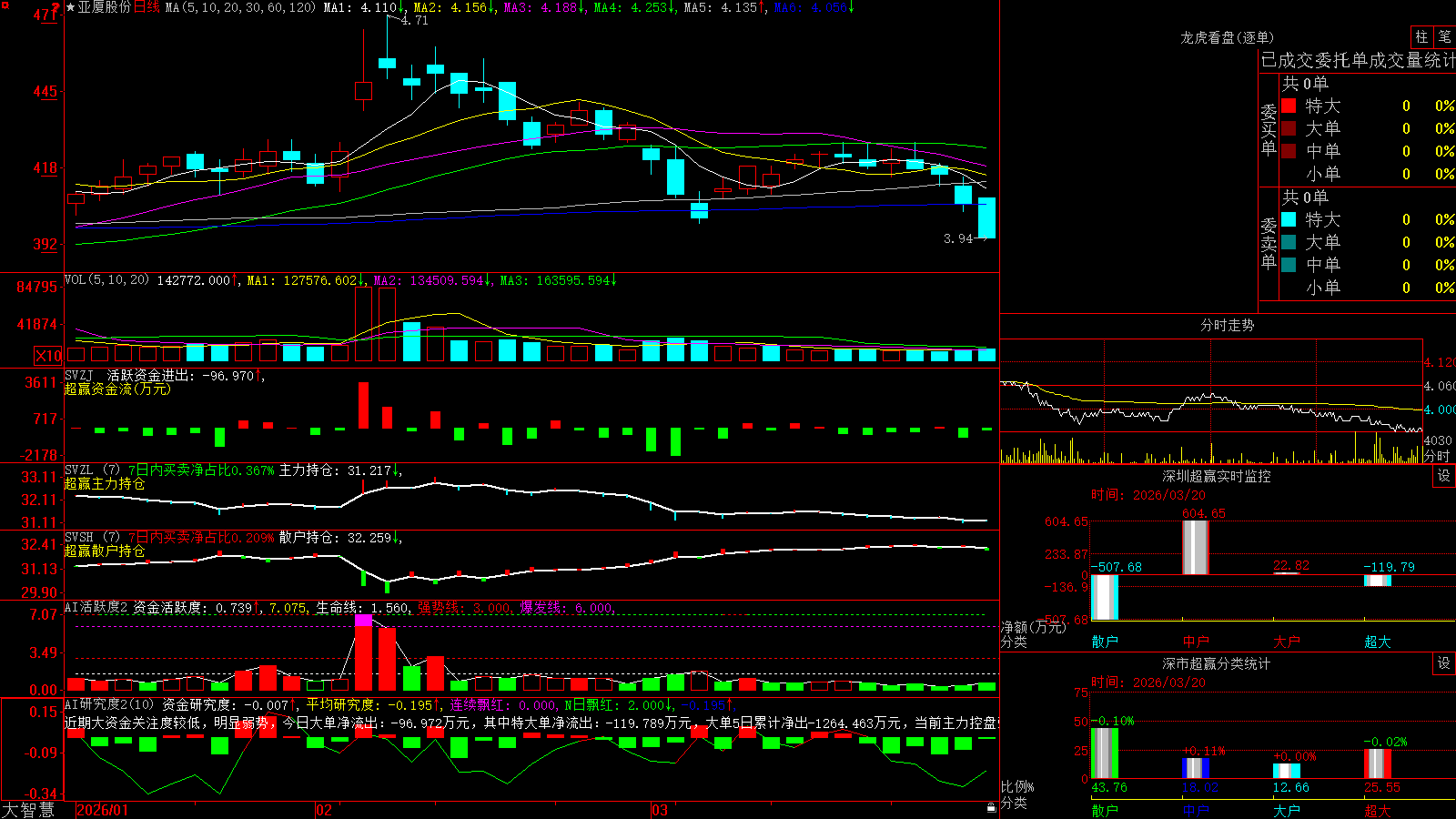Open VOL(5,10,20) indicator parameters
Screen dimensions: 1456x819
pos(107,280)
